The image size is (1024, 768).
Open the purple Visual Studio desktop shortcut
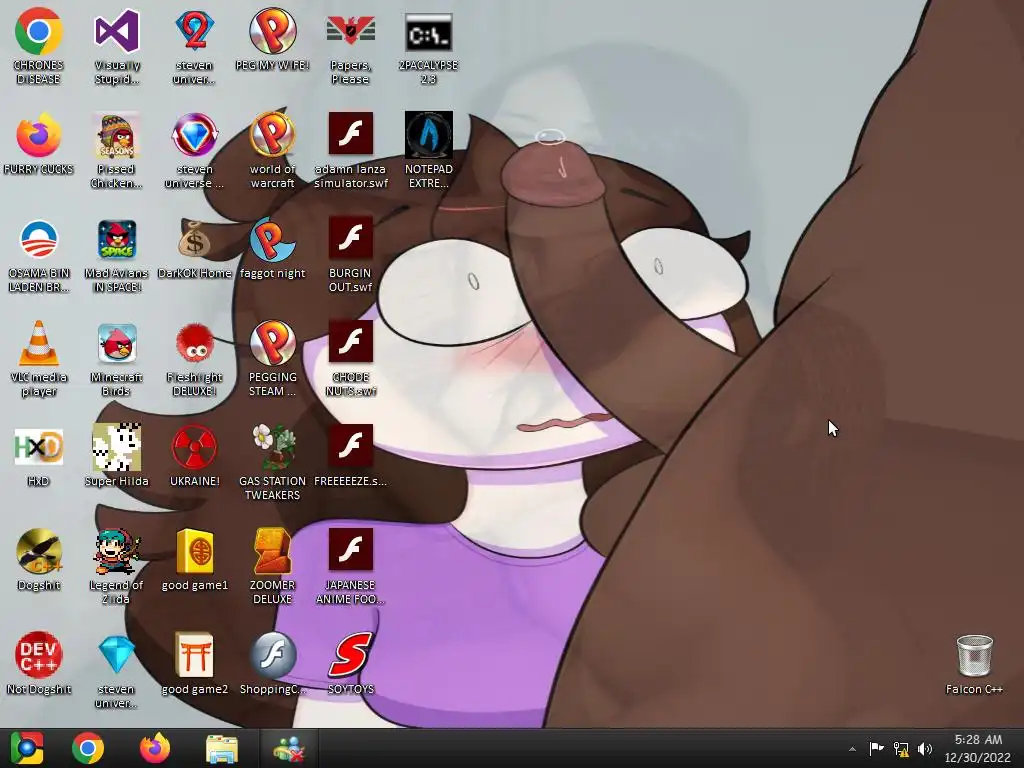pos(117,46)
